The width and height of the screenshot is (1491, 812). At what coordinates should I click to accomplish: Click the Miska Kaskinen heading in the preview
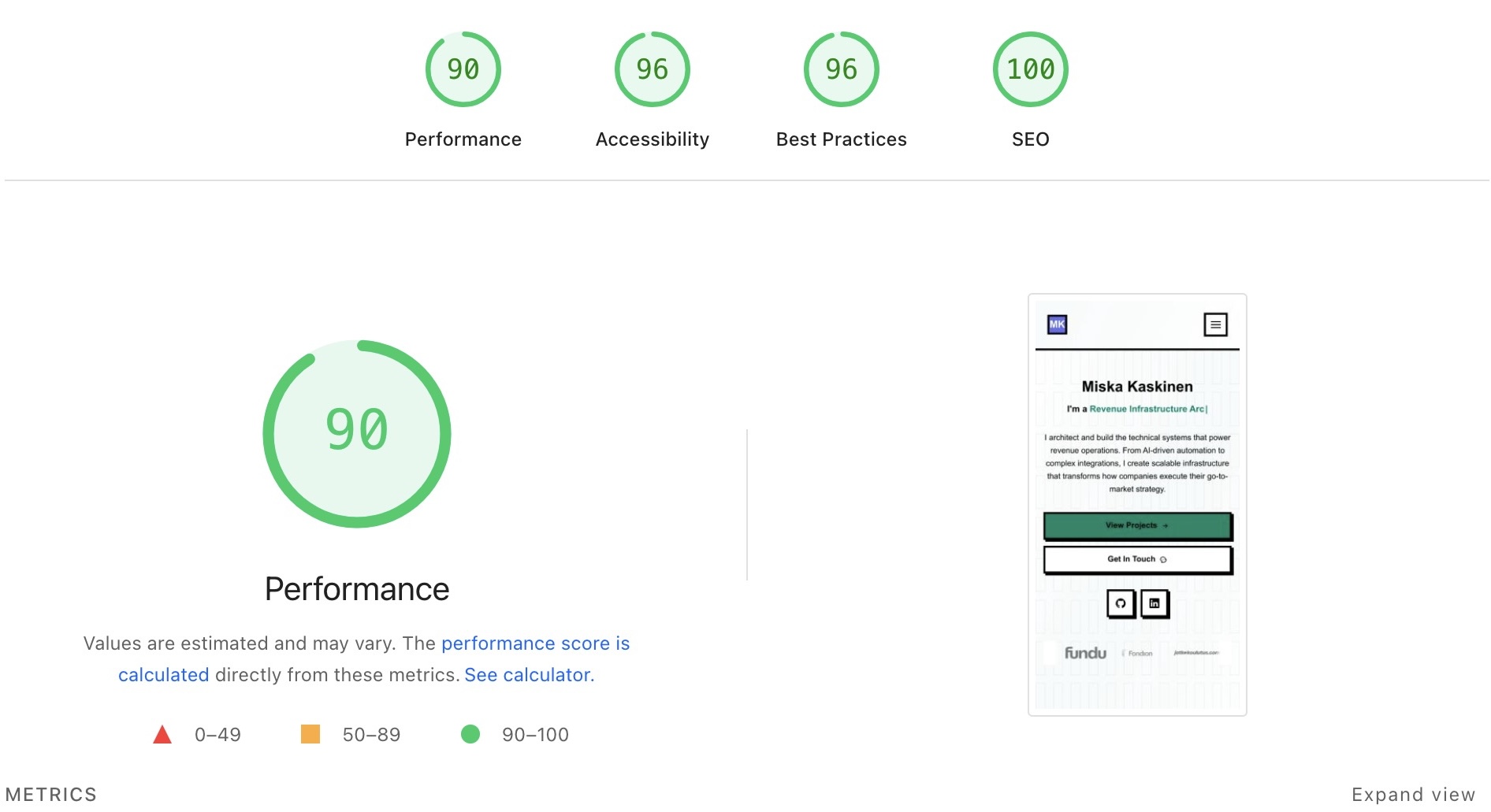pos(1136,387)
